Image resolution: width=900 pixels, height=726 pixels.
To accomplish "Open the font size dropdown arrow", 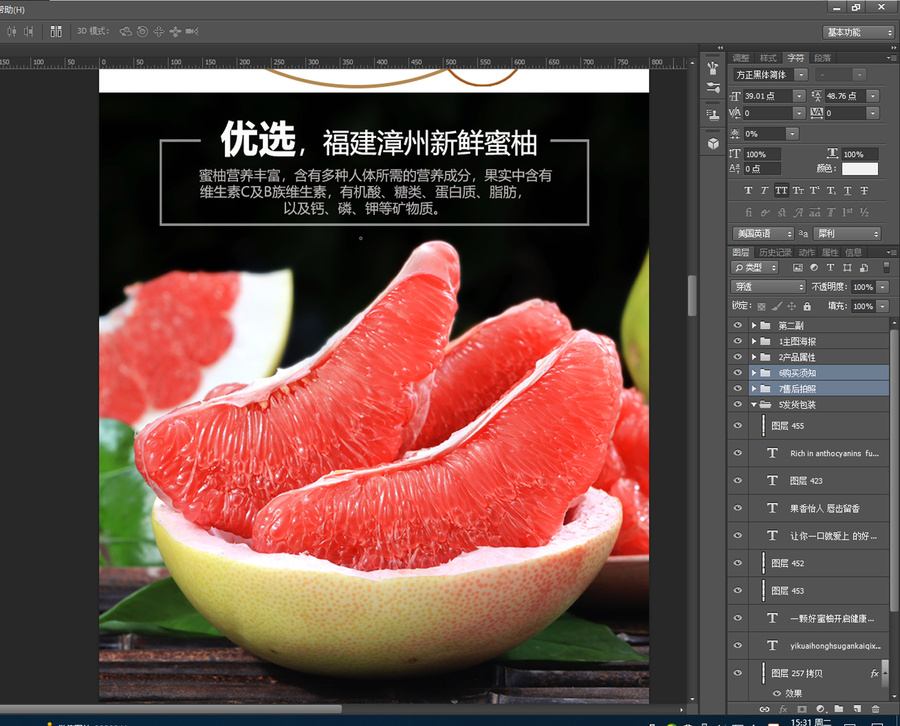I will [x=798, y=96].
